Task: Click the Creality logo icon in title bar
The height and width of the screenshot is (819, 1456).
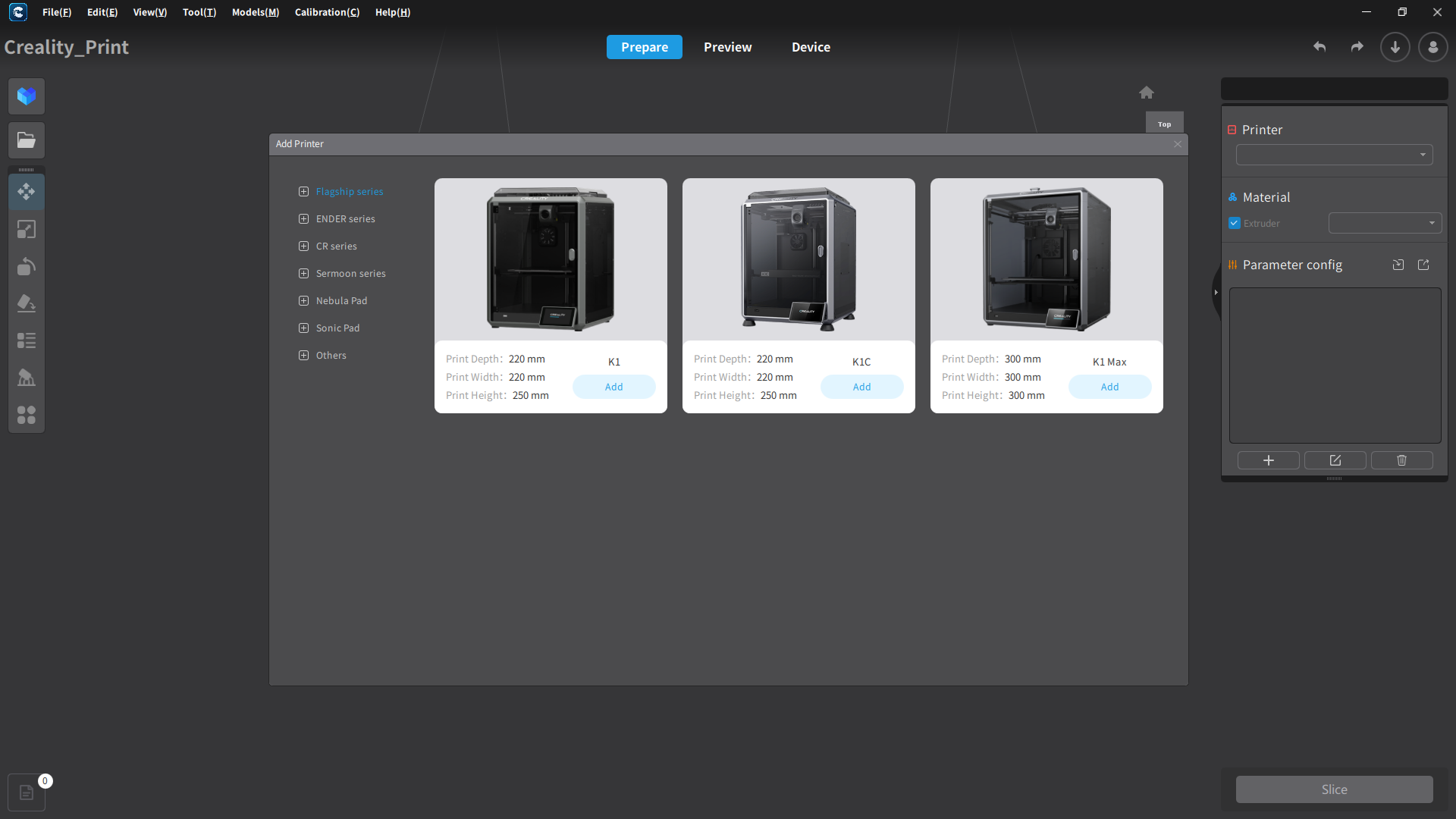Action: (18, 12)
